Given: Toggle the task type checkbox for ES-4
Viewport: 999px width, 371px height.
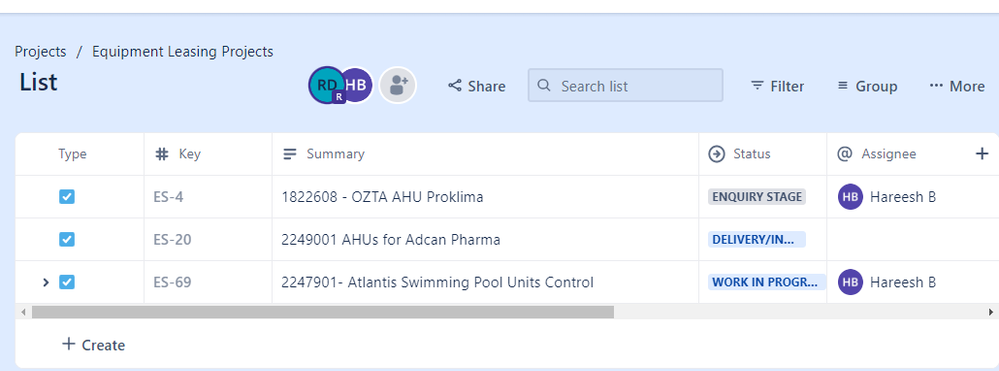Looking at the screenshot, I should tap(67, 196).
